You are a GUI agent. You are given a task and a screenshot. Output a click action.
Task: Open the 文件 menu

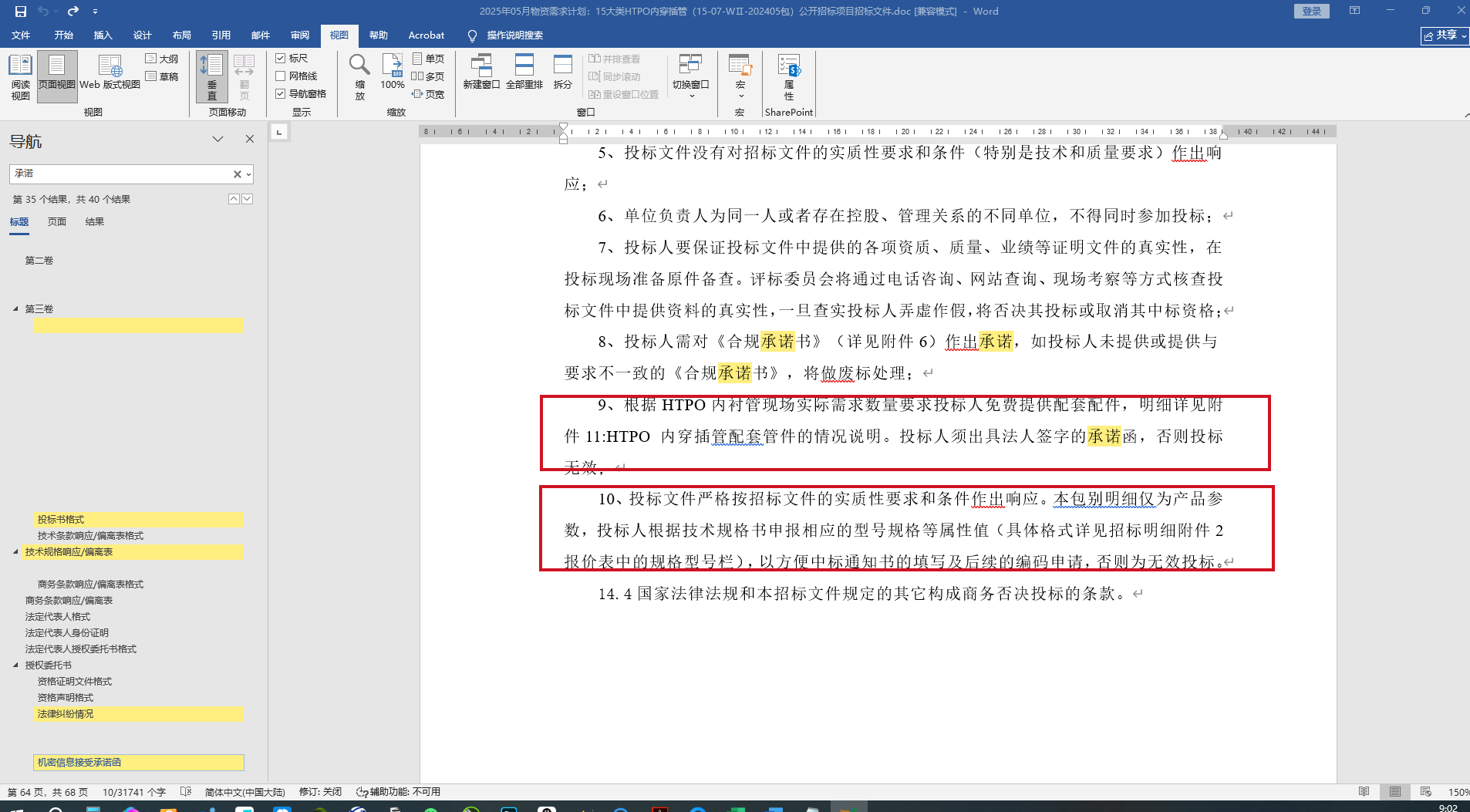pos(21,35)
